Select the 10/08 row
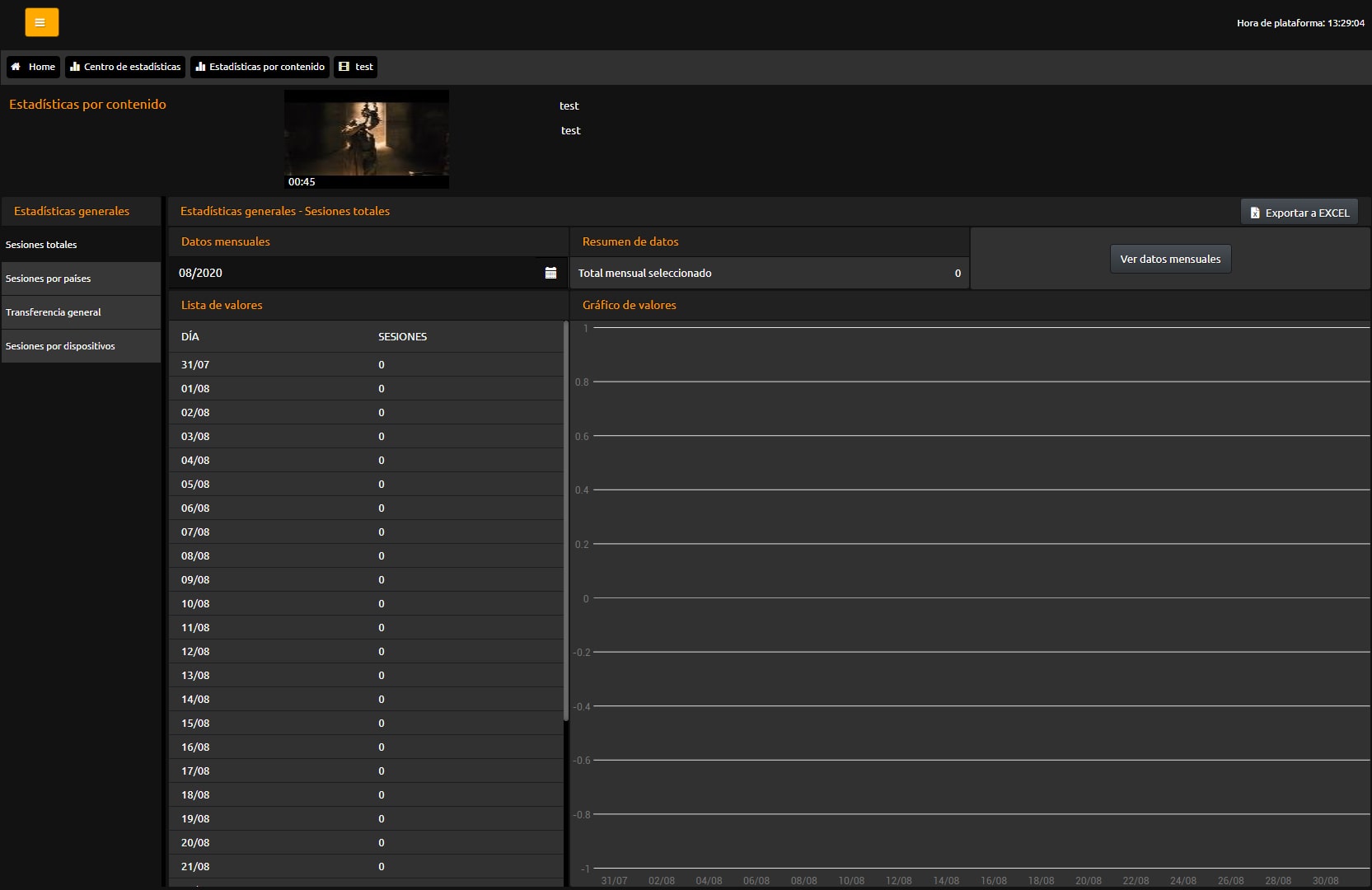The height and width of the screenshot is (890, 1372). [x=366, y=603]
